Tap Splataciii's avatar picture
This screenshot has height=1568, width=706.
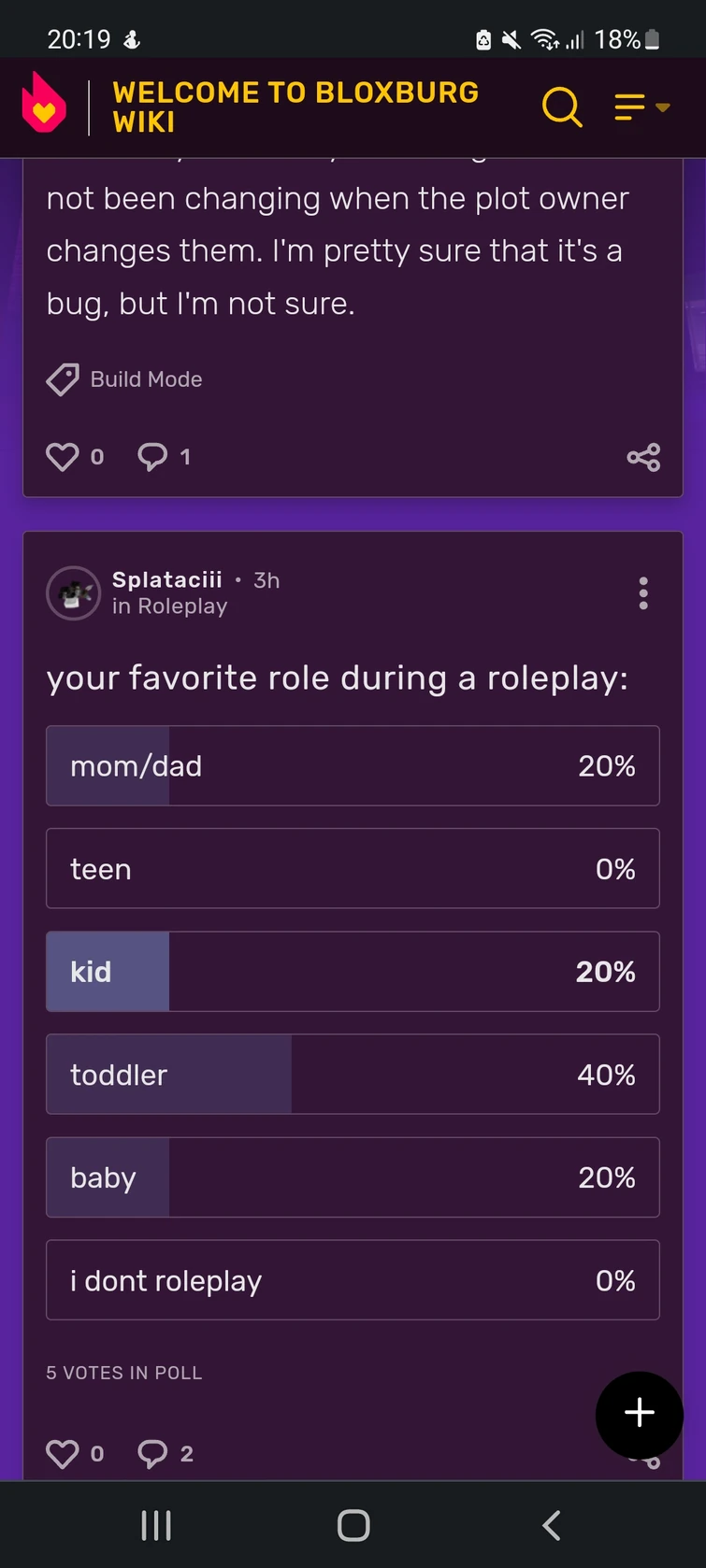pyautogui.click(x=73, y=592)
